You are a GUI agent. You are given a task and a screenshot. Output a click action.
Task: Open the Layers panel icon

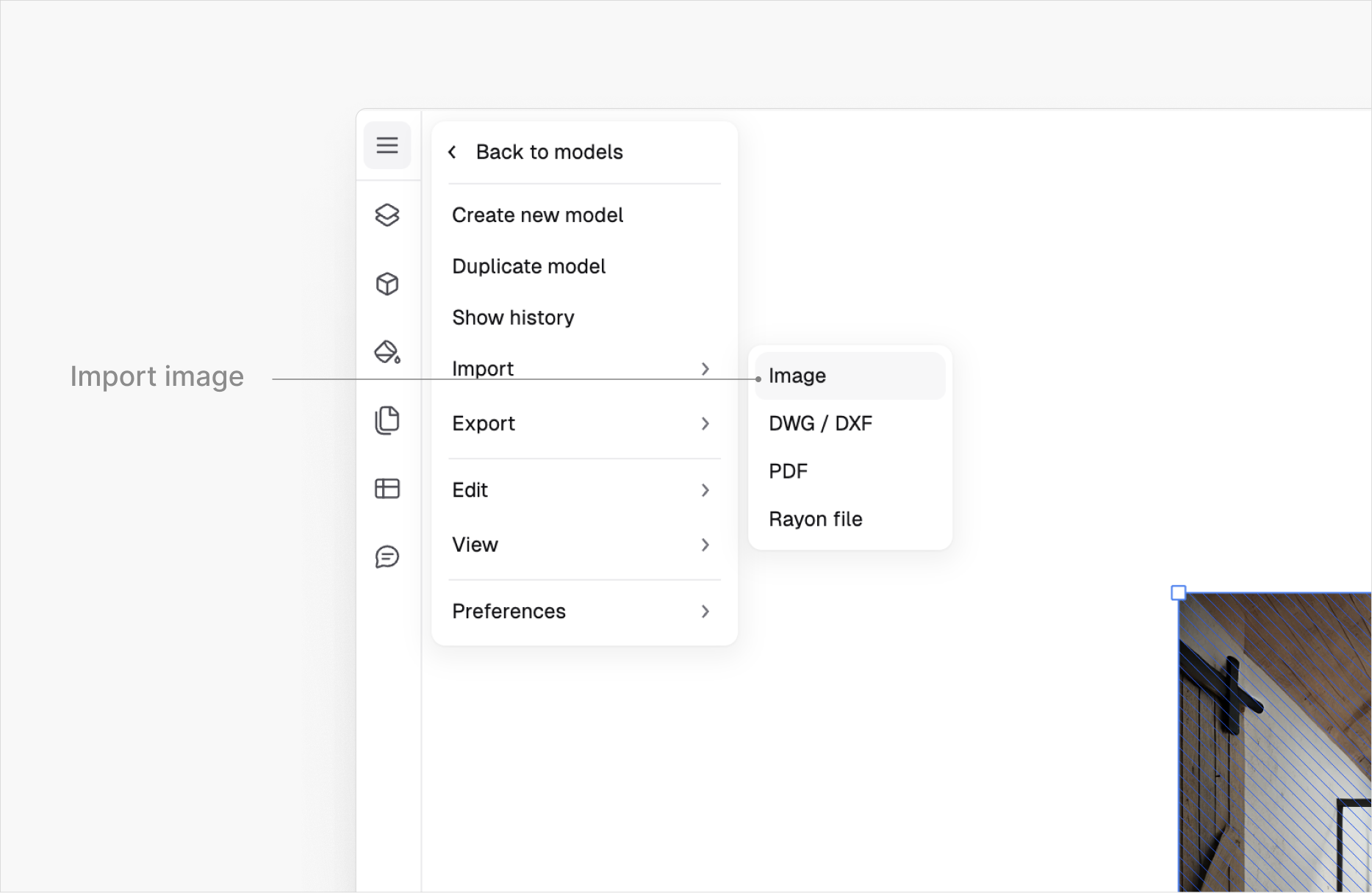387,215
